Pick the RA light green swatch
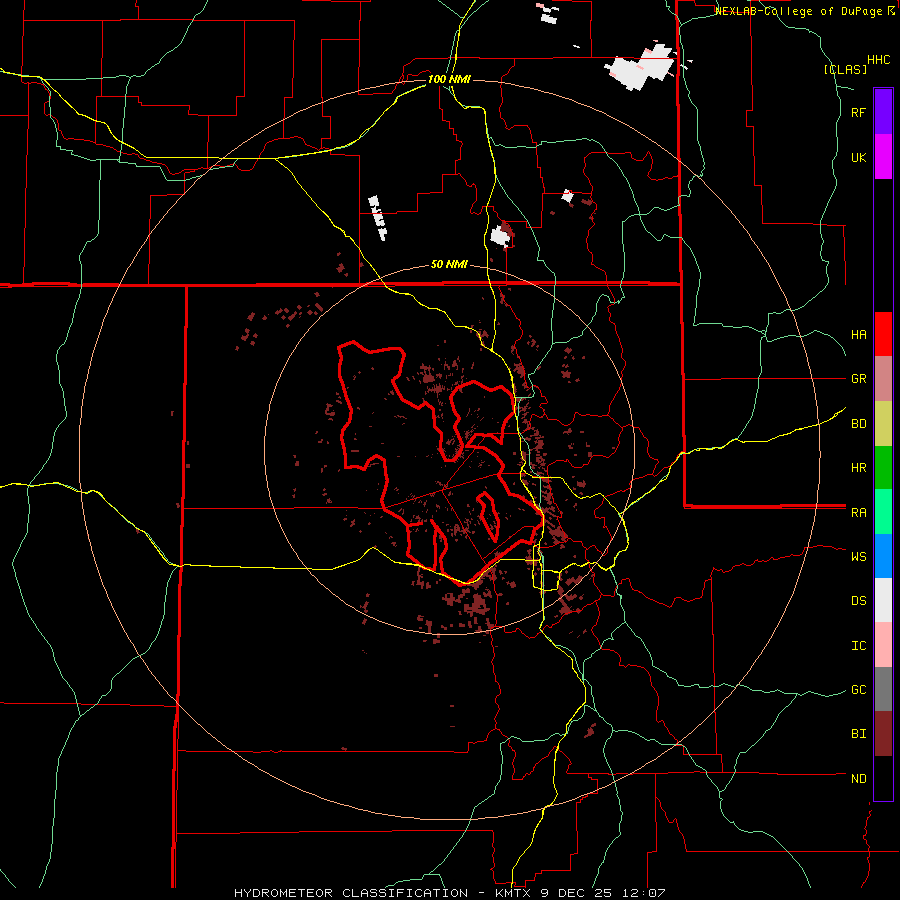Image resolution: width=900 pixels, height=900 pixels. 883,512
